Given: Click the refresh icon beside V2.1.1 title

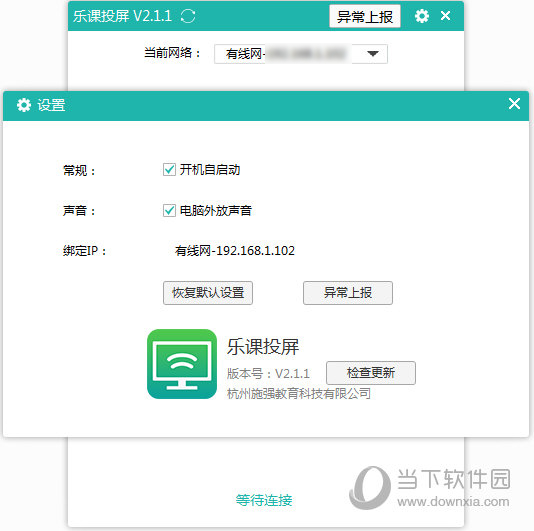Looking at the screenshot, I should pos(188,16).
